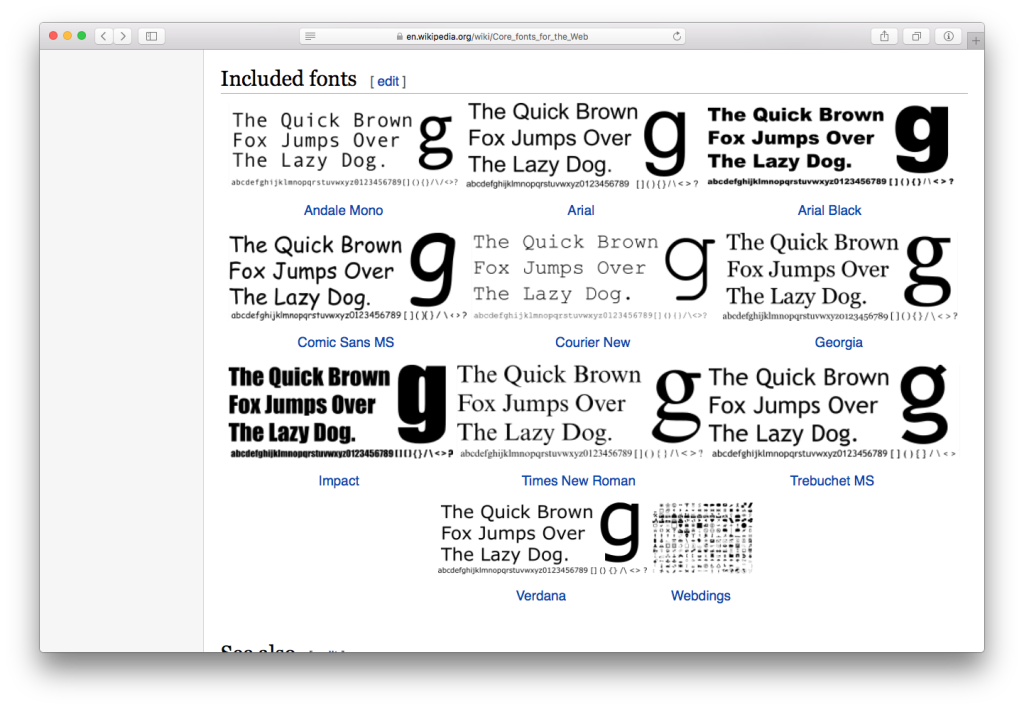Open the Andale Mono article link
The height and width of the screenshot is (709, 1024).
coord(344,210)
